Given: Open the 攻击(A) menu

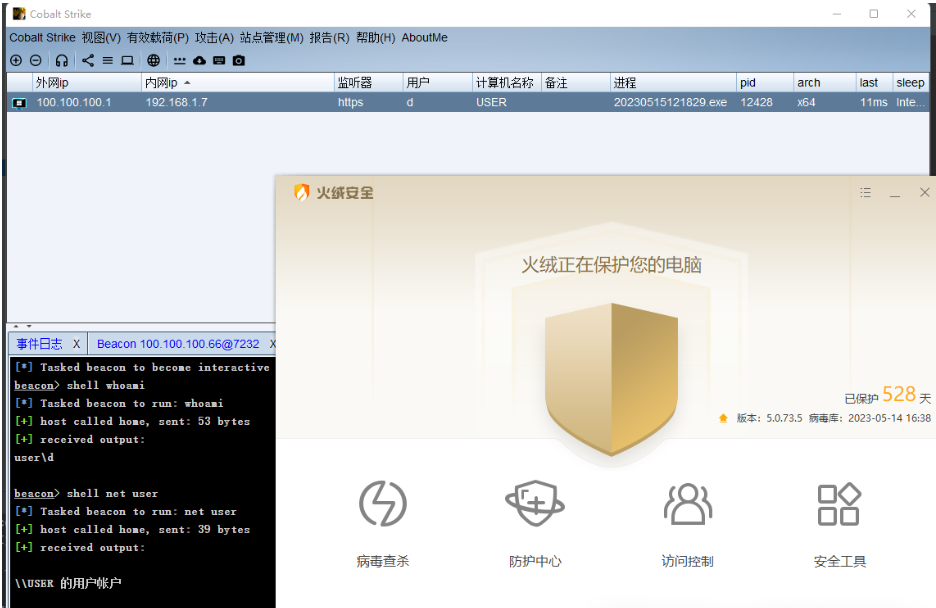Looking at the screenshot, I should point(214,38).
